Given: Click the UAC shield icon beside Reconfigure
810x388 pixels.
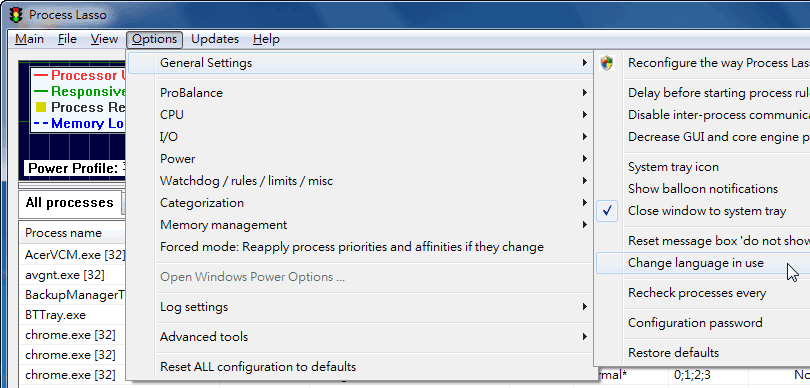Looking at the screenshot, I should coord(607,63).
